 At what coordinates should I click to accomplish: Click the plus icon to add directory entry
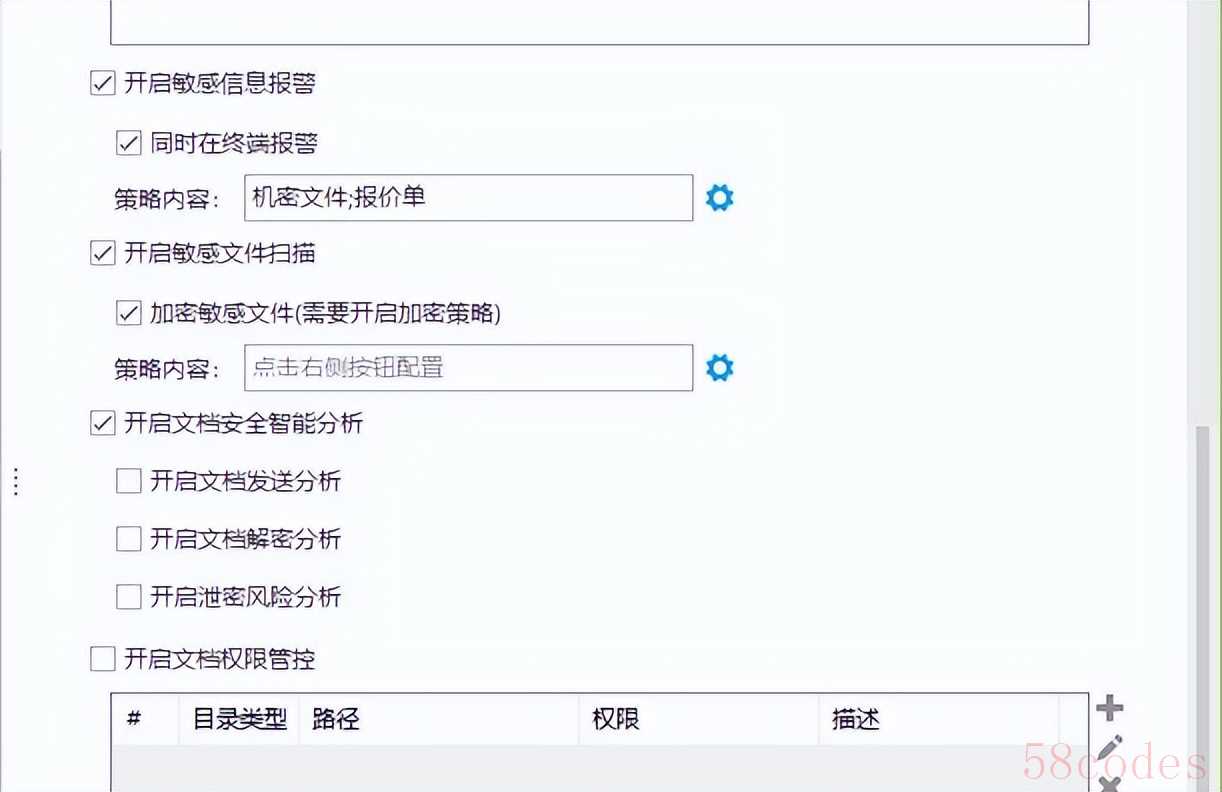coord(1109,709)
